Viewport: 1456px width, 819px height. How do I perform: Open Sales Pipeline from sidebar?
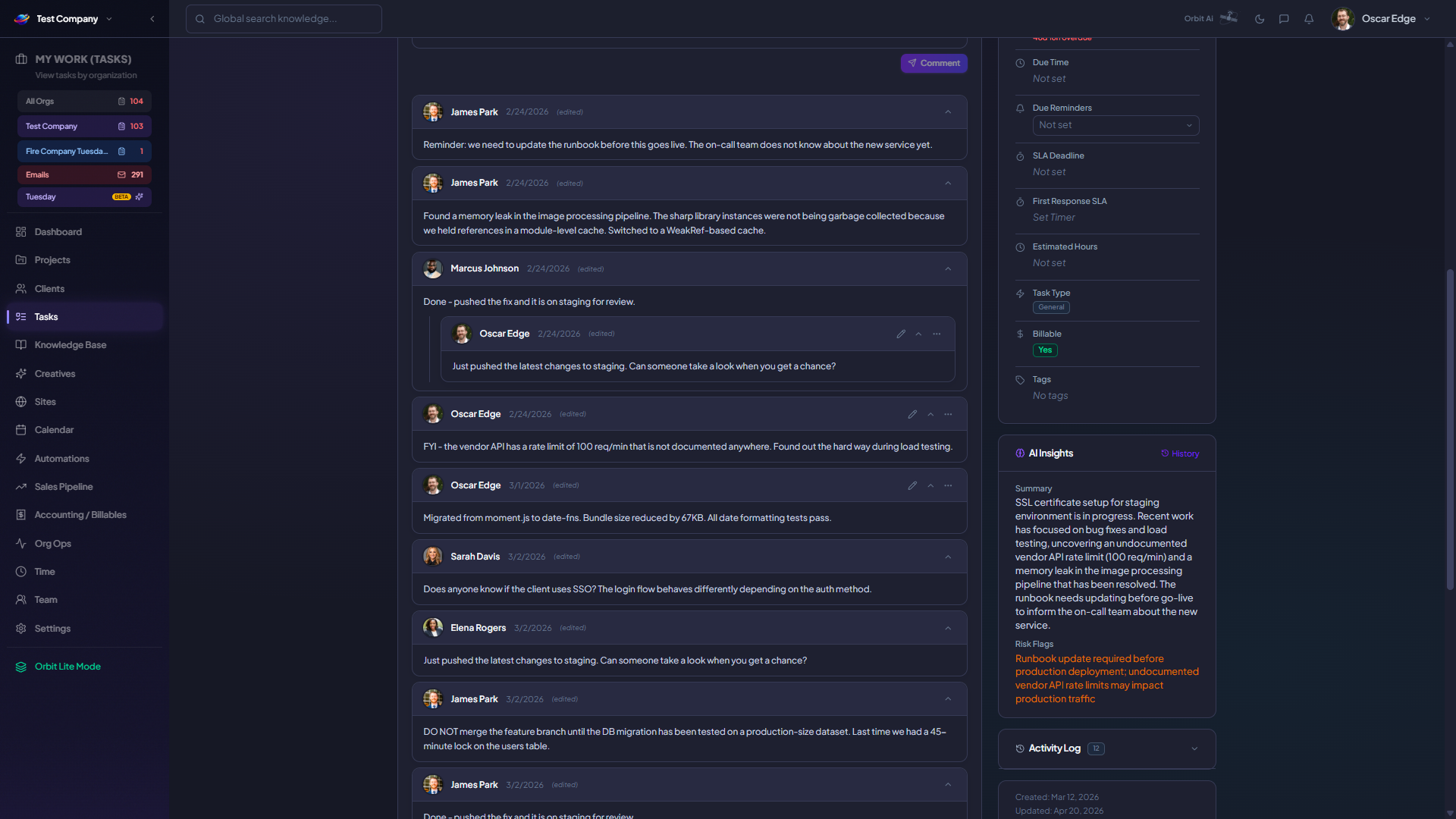(x=84, y=487)
